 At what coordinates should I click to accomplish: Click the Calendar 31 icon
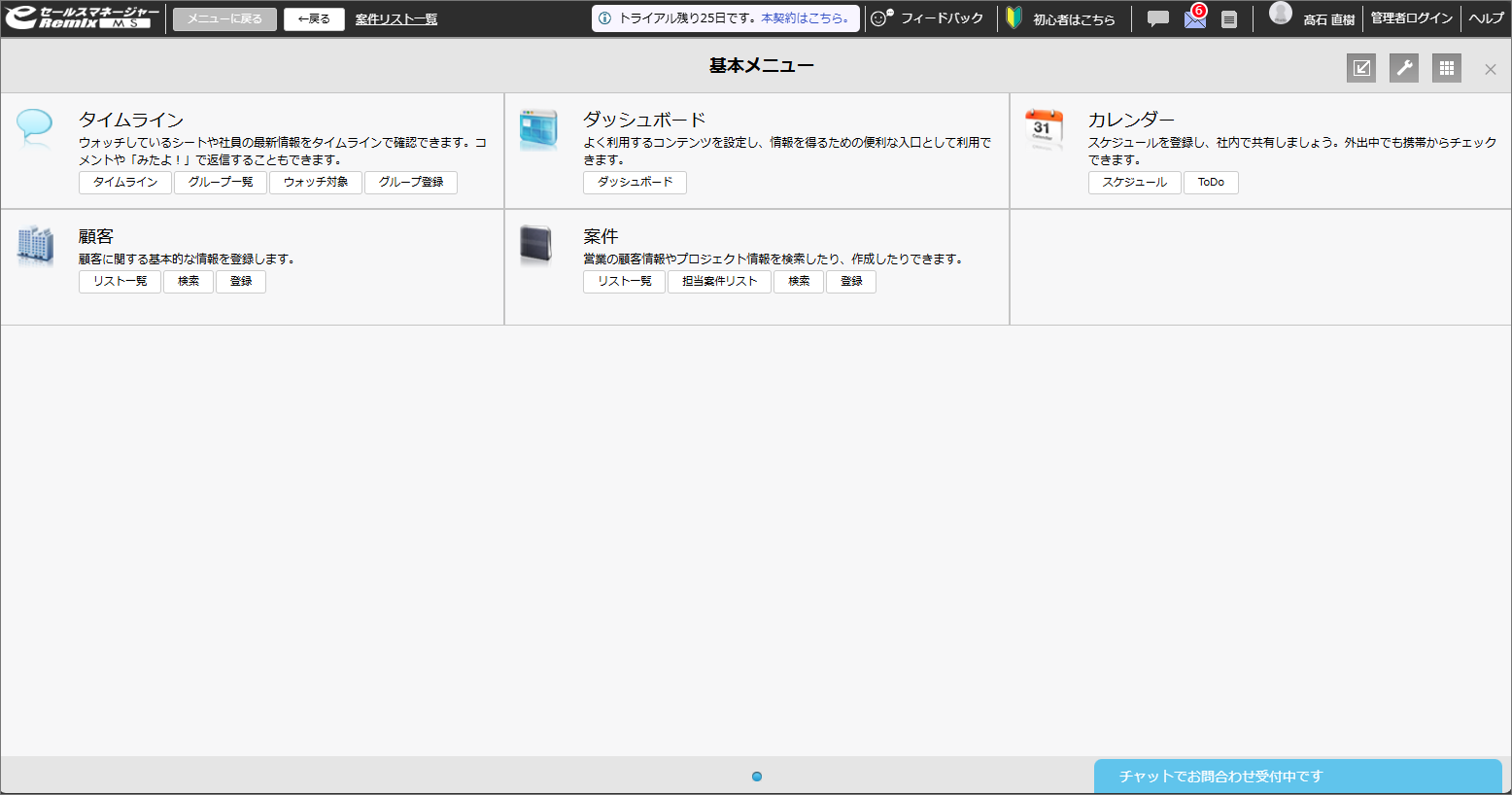pyautogui.click(x=1044, y=129)
